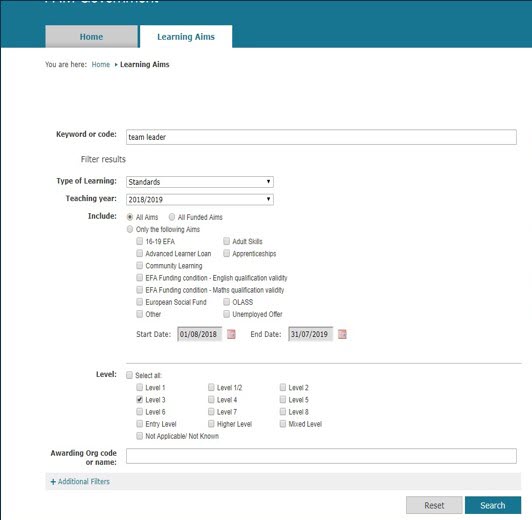Enable European Social Fund checkbox
Viewport: 532px width, 520px height.
pos(139,302)
